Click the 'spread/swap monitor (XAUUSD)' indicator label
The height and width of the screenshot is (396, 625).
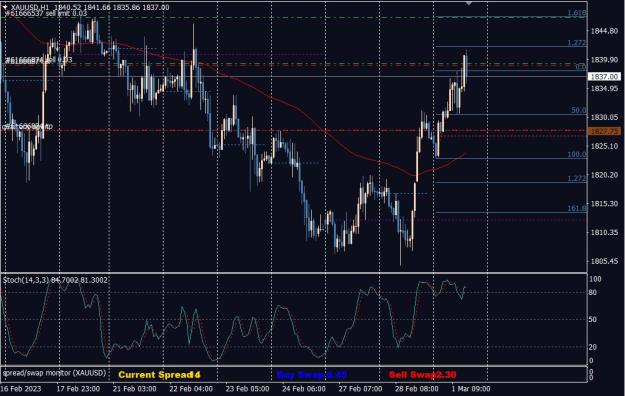coord(55,373)
